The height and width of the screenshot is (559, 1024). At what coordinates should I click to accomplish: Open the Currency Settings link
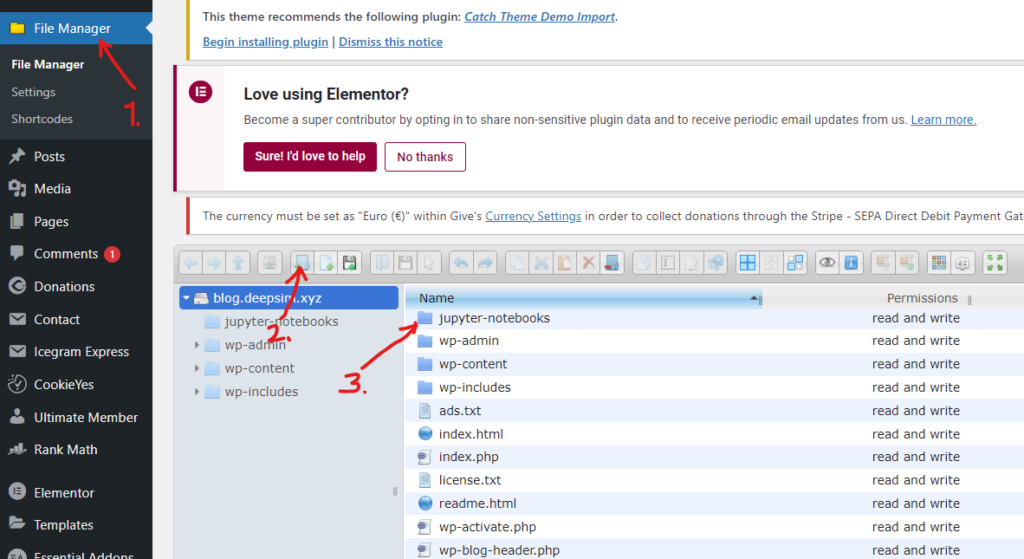[x=533, y=216]
